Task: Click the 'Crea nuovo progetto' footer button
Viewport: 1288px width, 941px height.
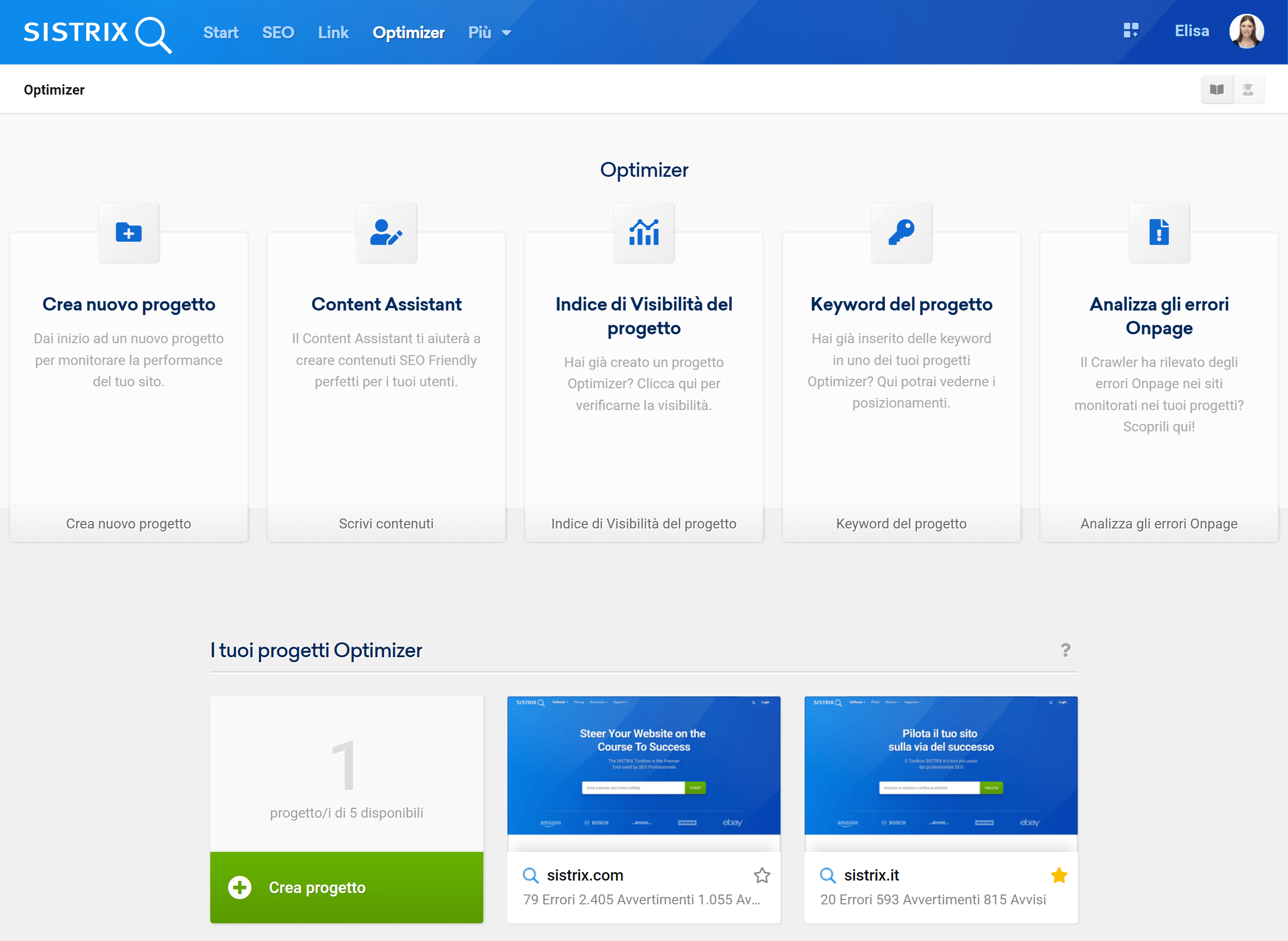Action: click(129, 523)
